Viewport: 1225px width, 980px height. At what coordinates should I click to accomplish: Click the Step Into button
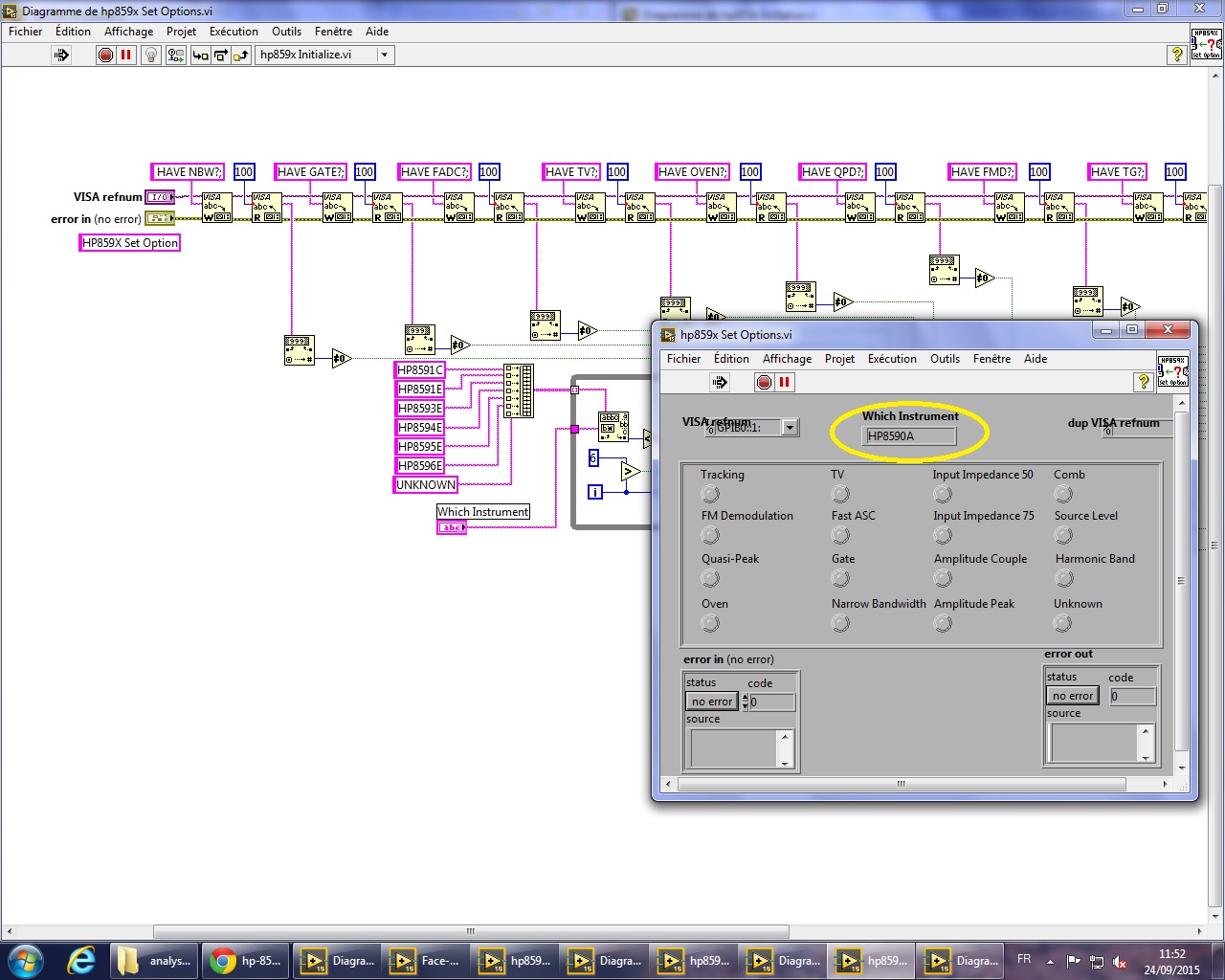click(200, 55)
